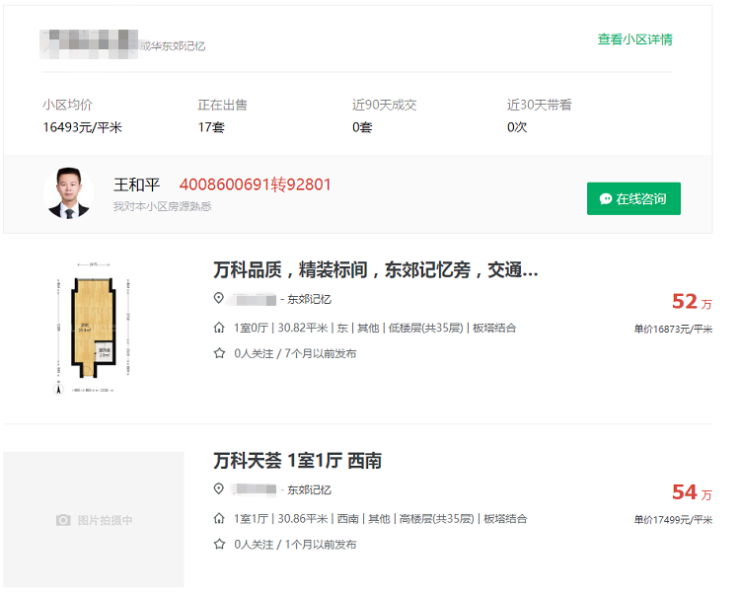
Task: Click 东郊记忆 link in the 54万 listing
Action: (x=309, y=490)
